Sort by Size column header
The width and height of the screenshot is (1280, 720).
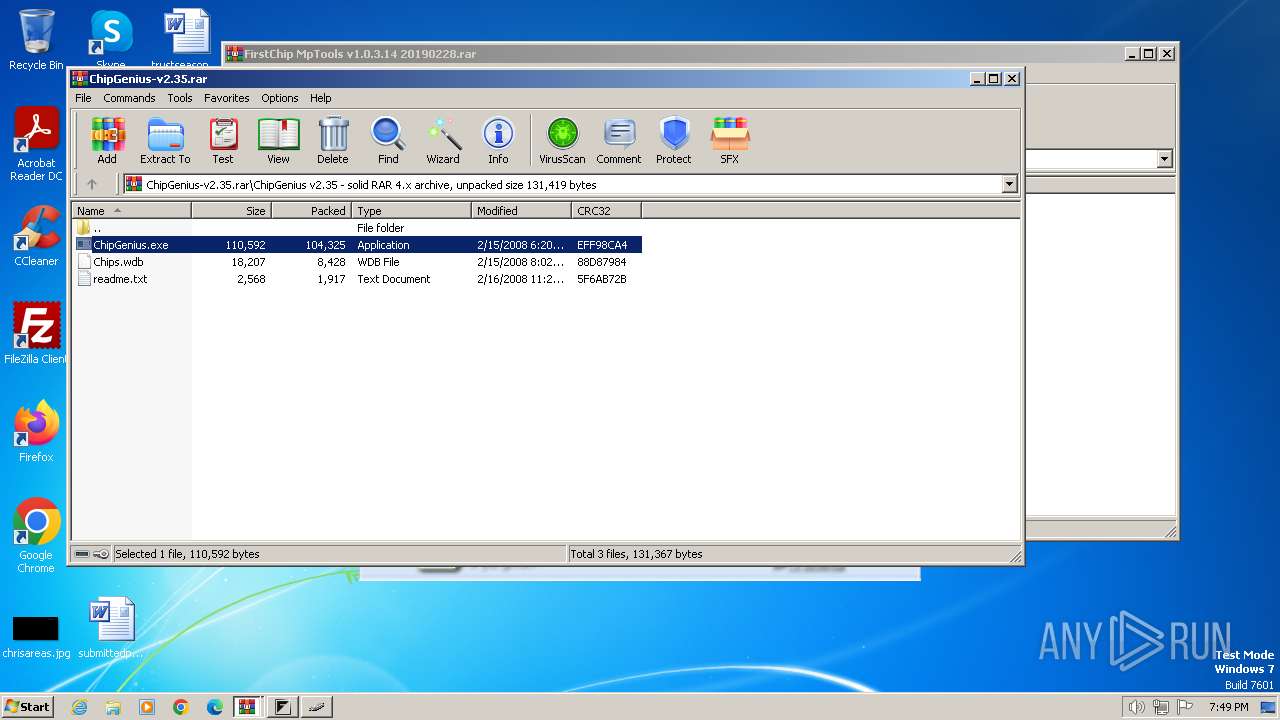(x=231, y=211)
